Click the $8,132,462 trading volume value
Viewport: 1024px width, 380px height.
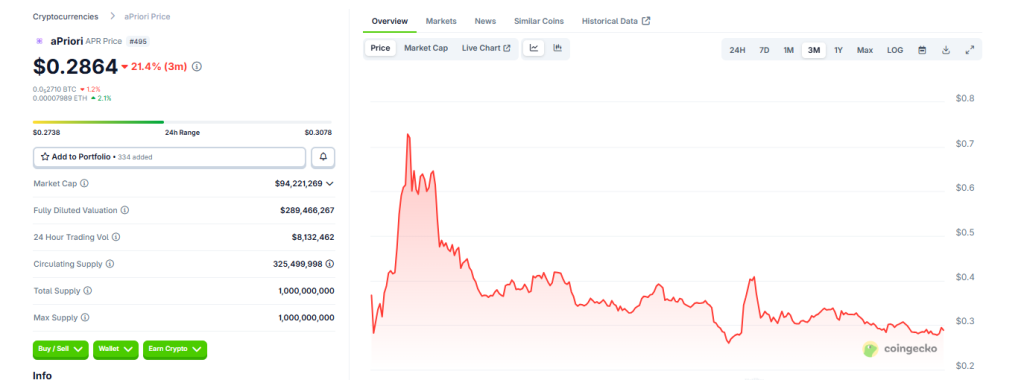coord(313,237)
